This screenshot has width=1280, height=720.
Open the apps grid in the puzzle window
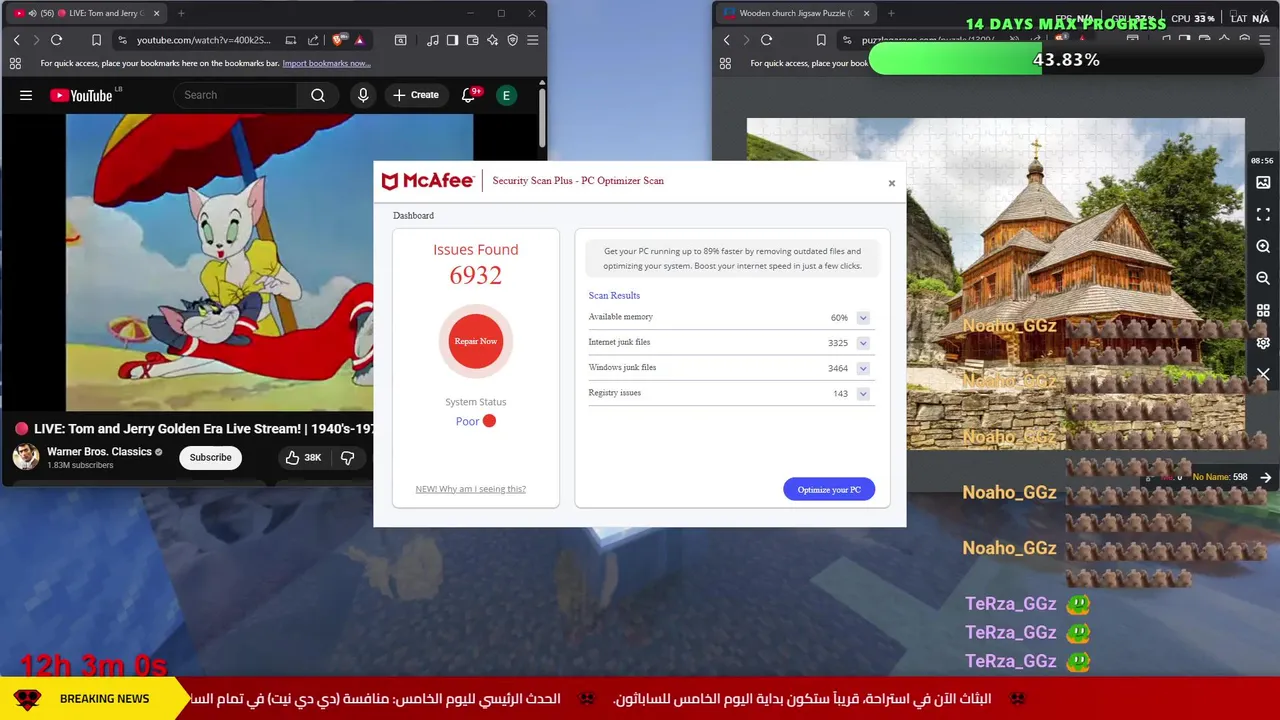pos(725,63)
